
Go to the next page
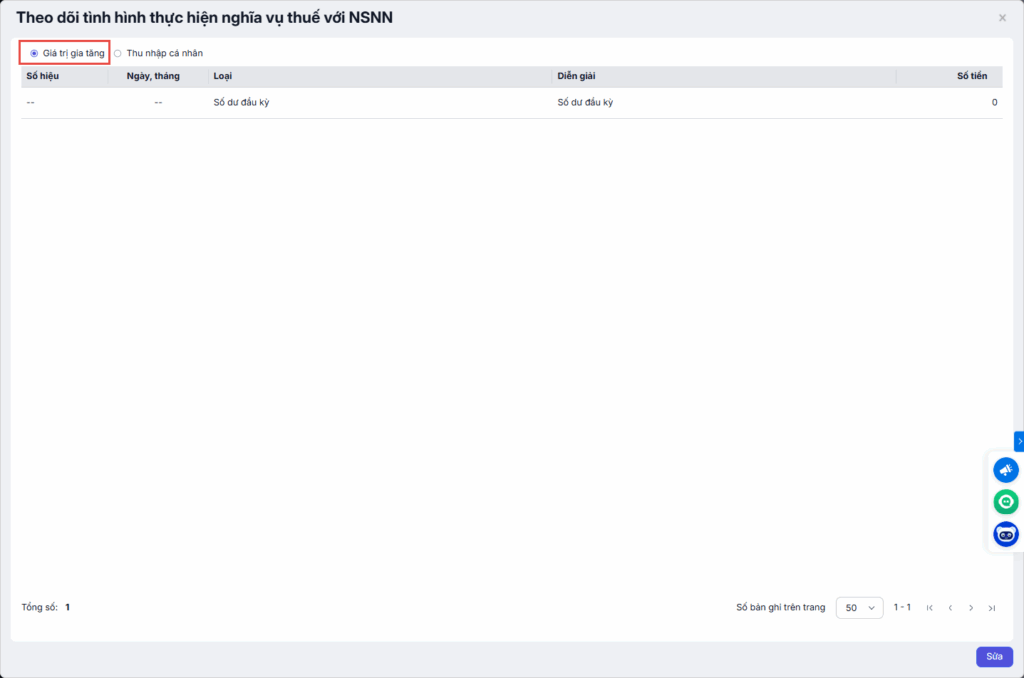[x=971, y=608]
